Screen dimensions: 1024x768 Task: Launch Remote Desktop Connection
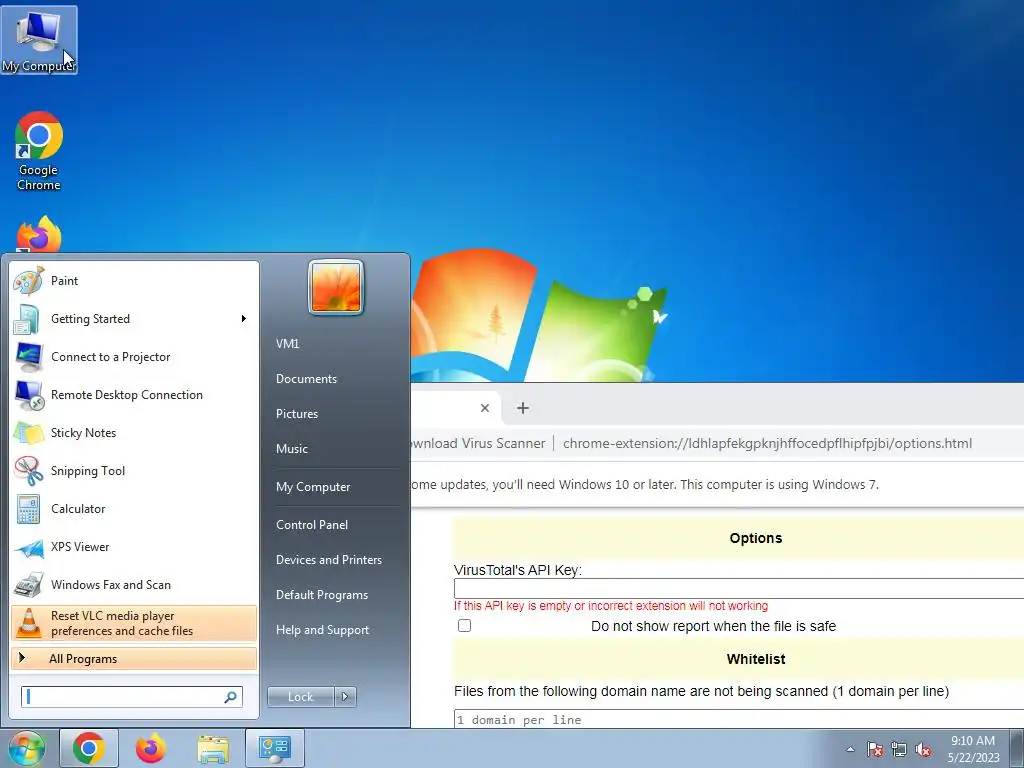(134, 394)
